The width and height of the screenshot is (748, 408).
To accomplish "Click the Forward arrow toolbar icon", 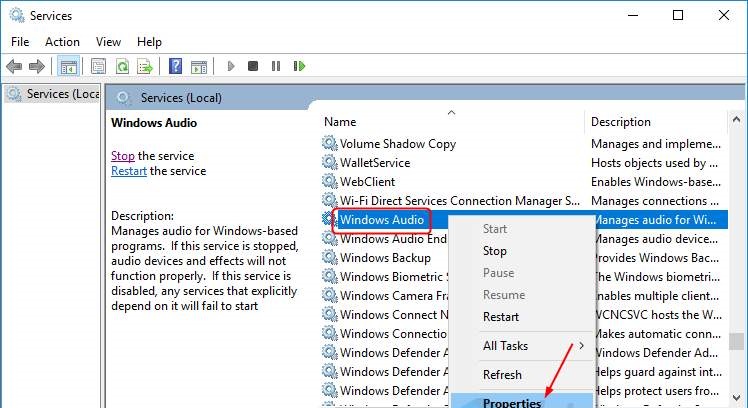I will [x=37, y=66].
